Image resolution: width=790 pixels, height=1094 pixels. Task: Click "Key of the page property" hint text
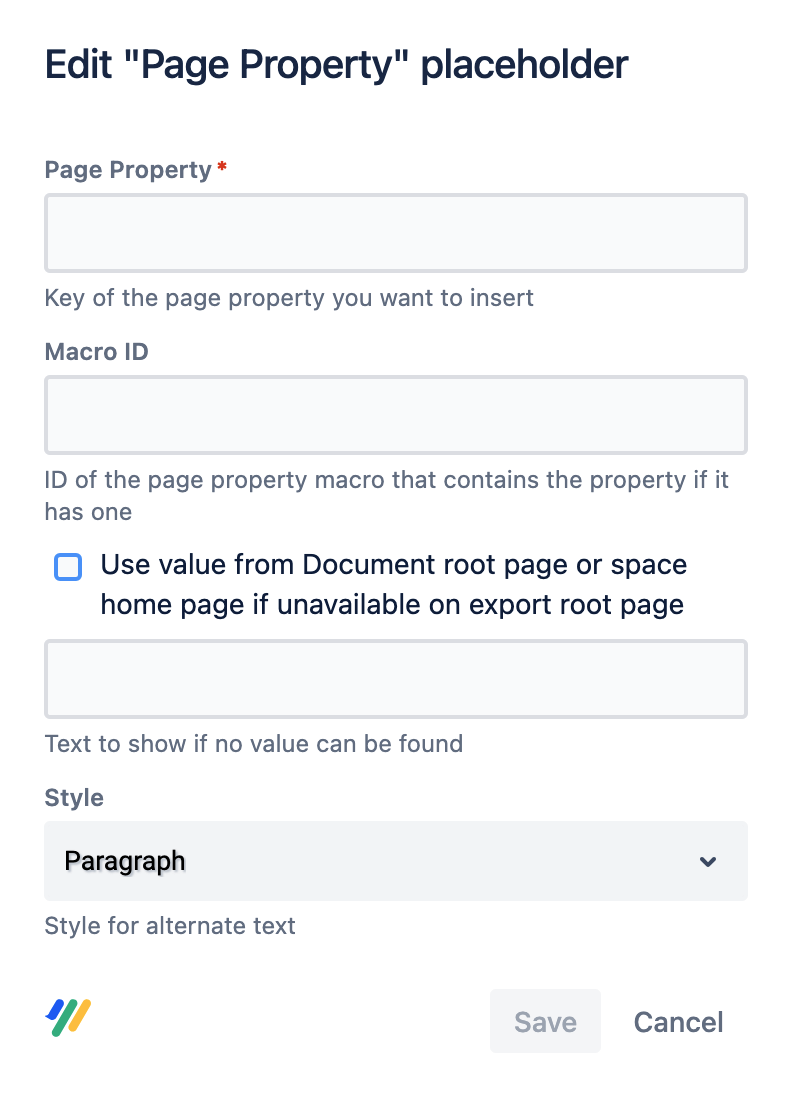coord(289,298)
